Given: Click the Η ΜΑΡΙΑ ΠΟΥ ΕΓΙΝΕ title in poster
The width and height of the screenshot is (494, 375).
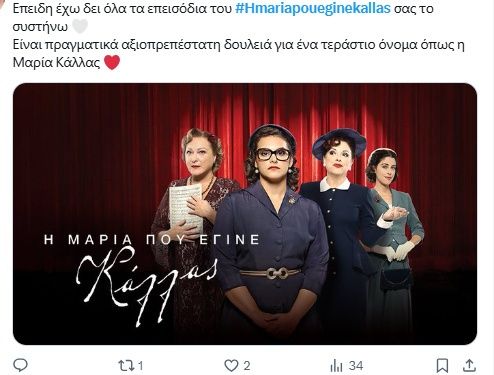Looking at the screenshot, I should [x=152, y=239].
